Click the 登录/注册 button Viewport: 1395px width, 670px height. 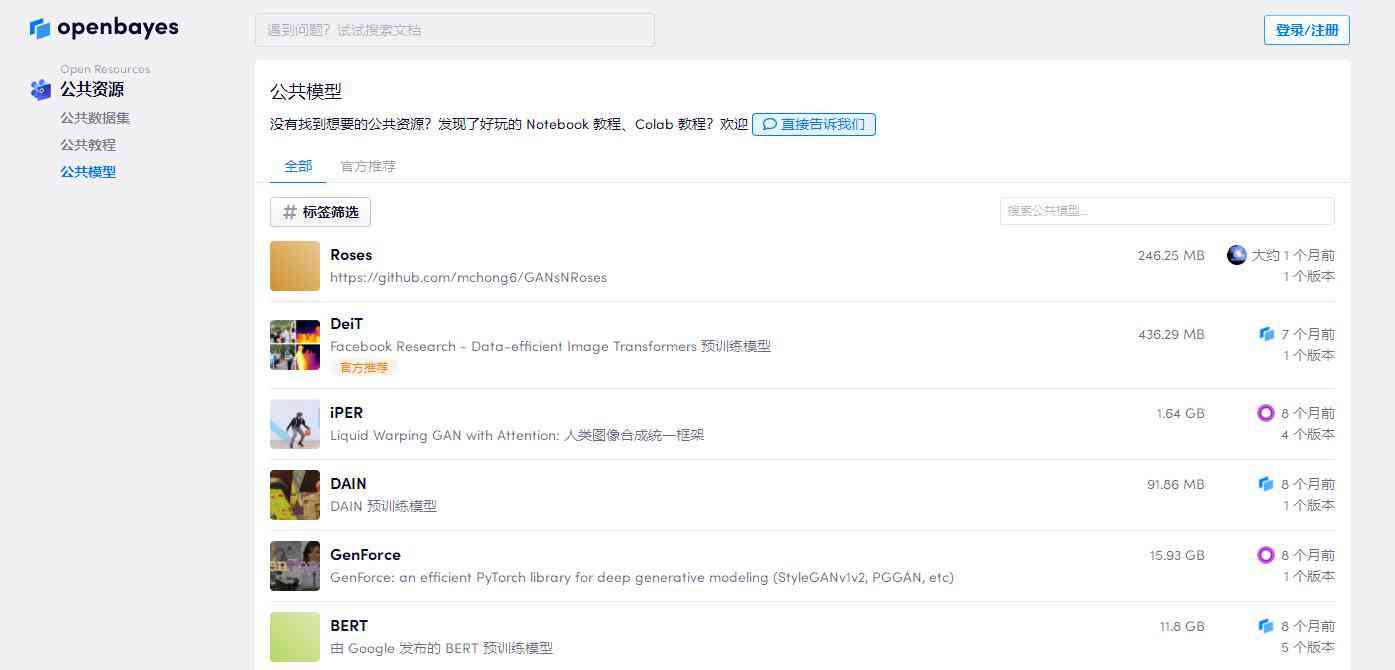(x=1307, y=30)
